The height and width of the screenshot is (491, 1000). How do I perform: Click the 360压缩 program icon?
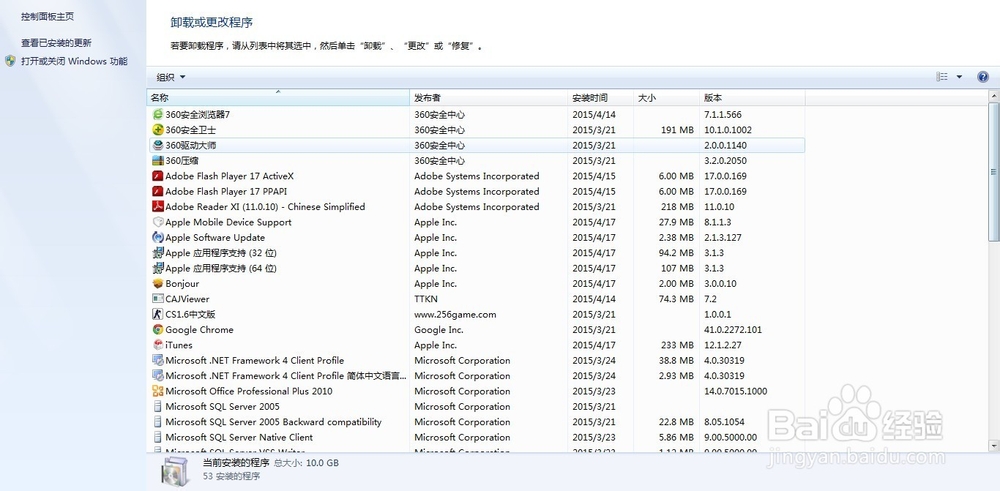click(x=158, y=161)
